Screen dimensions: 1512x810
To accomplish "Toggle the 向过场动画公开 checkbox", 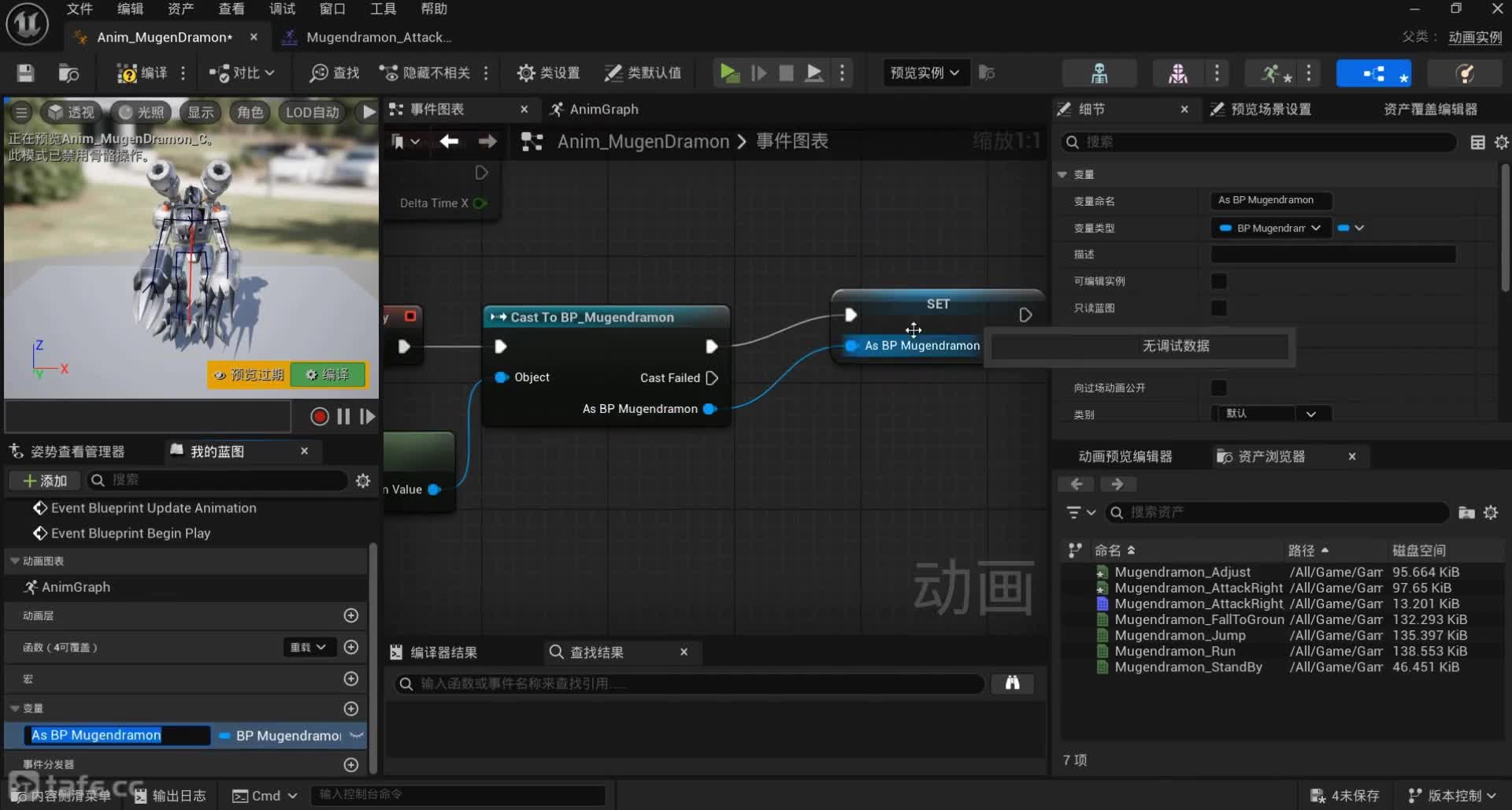I will pos(1218,388).
